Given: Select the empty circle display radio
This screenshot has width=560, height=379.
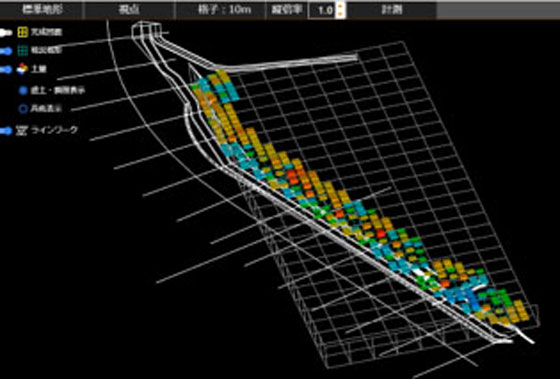Looking at the screenshot, I should [23, 109].
